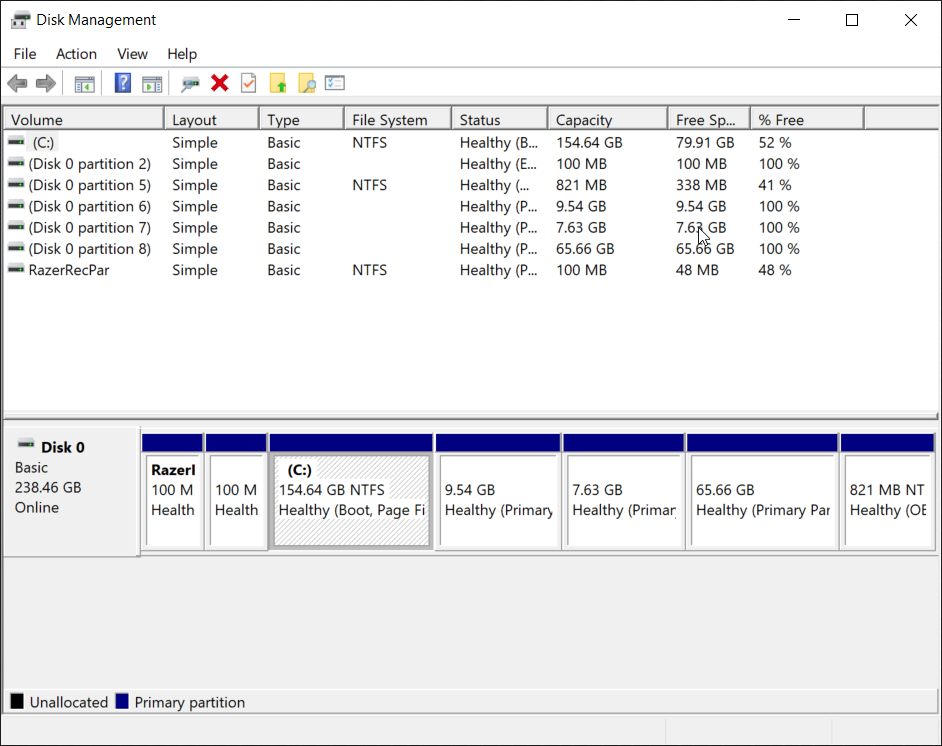Select the 9.54 GB primary partition block

498,491
